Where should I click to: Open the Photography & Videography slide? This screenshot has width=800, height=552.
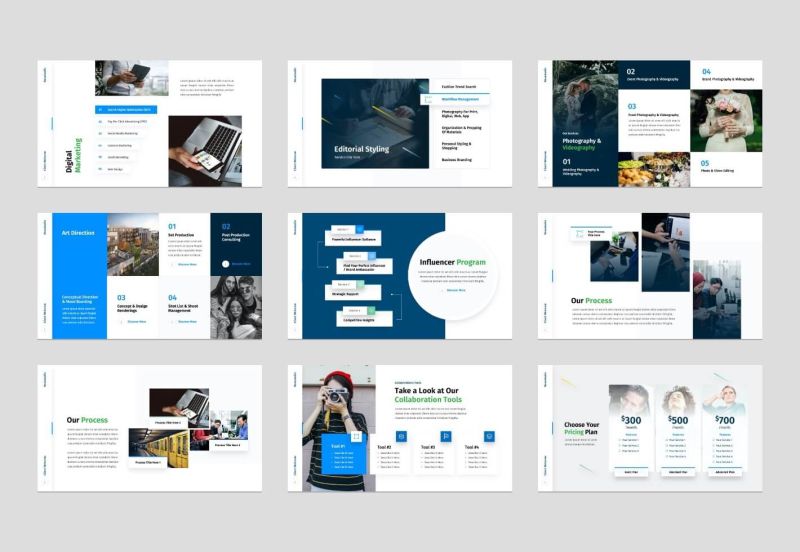tap(650, 123)
